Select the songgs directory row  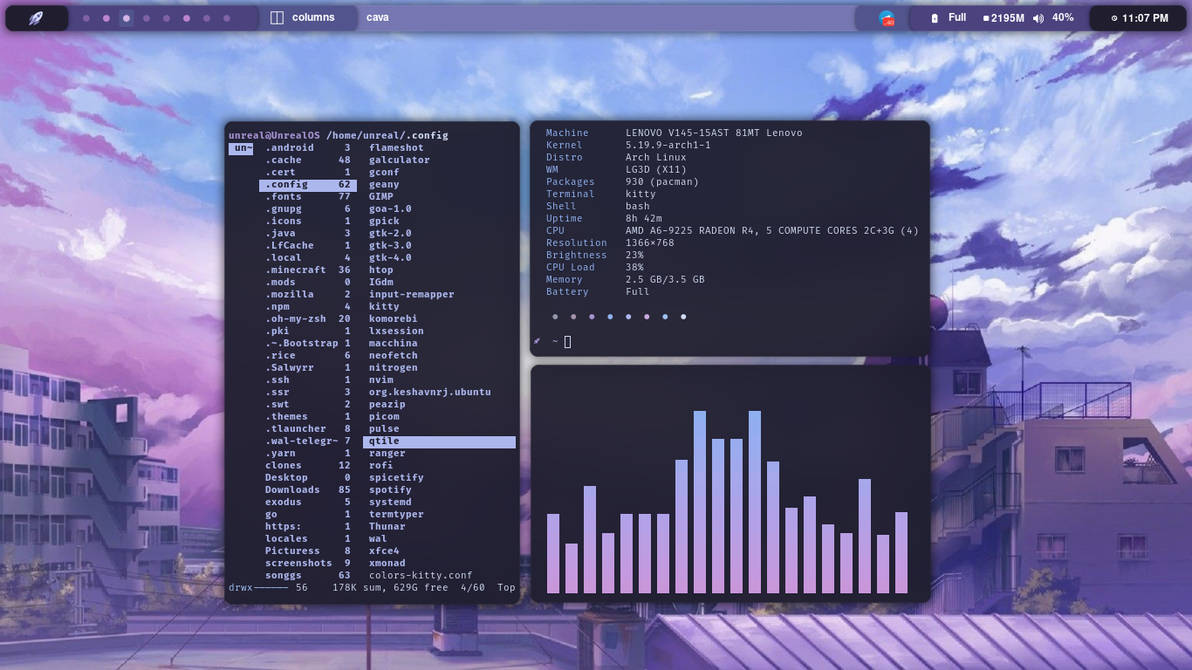pos(308,575)
